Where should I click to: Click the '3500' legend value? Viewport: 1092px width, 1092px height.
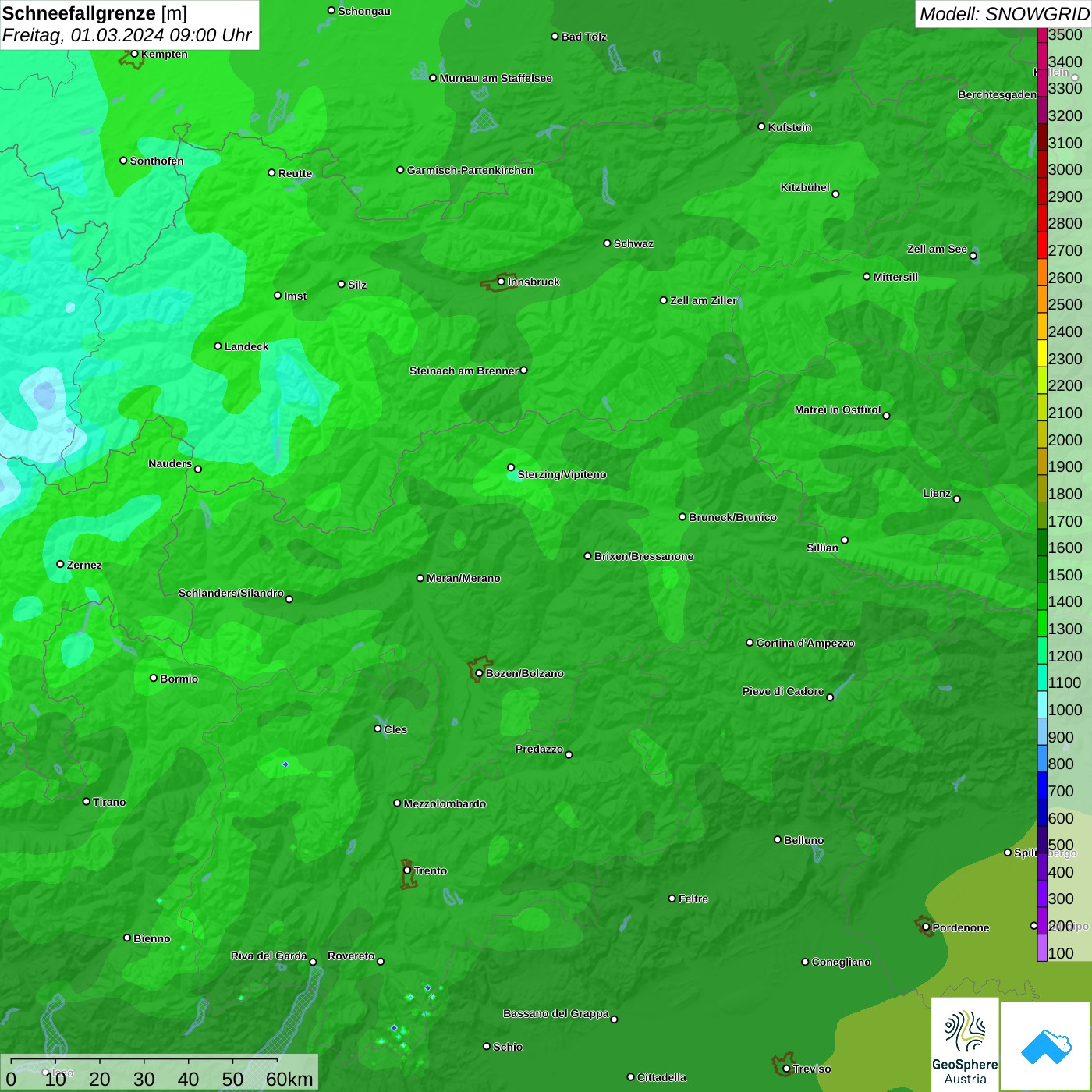tap(1065, 34)
